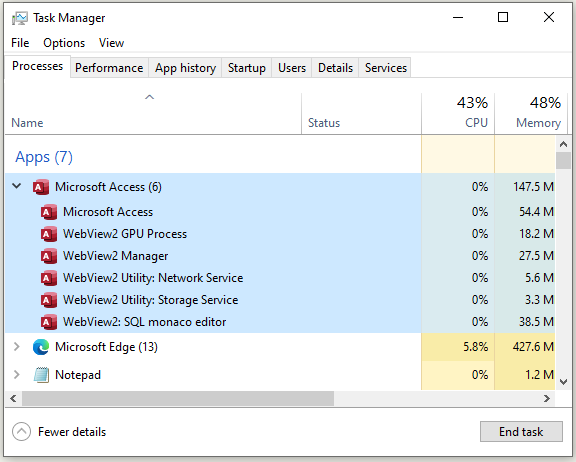Switch to the Services tab
The width and height of the screenshot is (576, 462).
pyautogui.click(x=386, y=68)
